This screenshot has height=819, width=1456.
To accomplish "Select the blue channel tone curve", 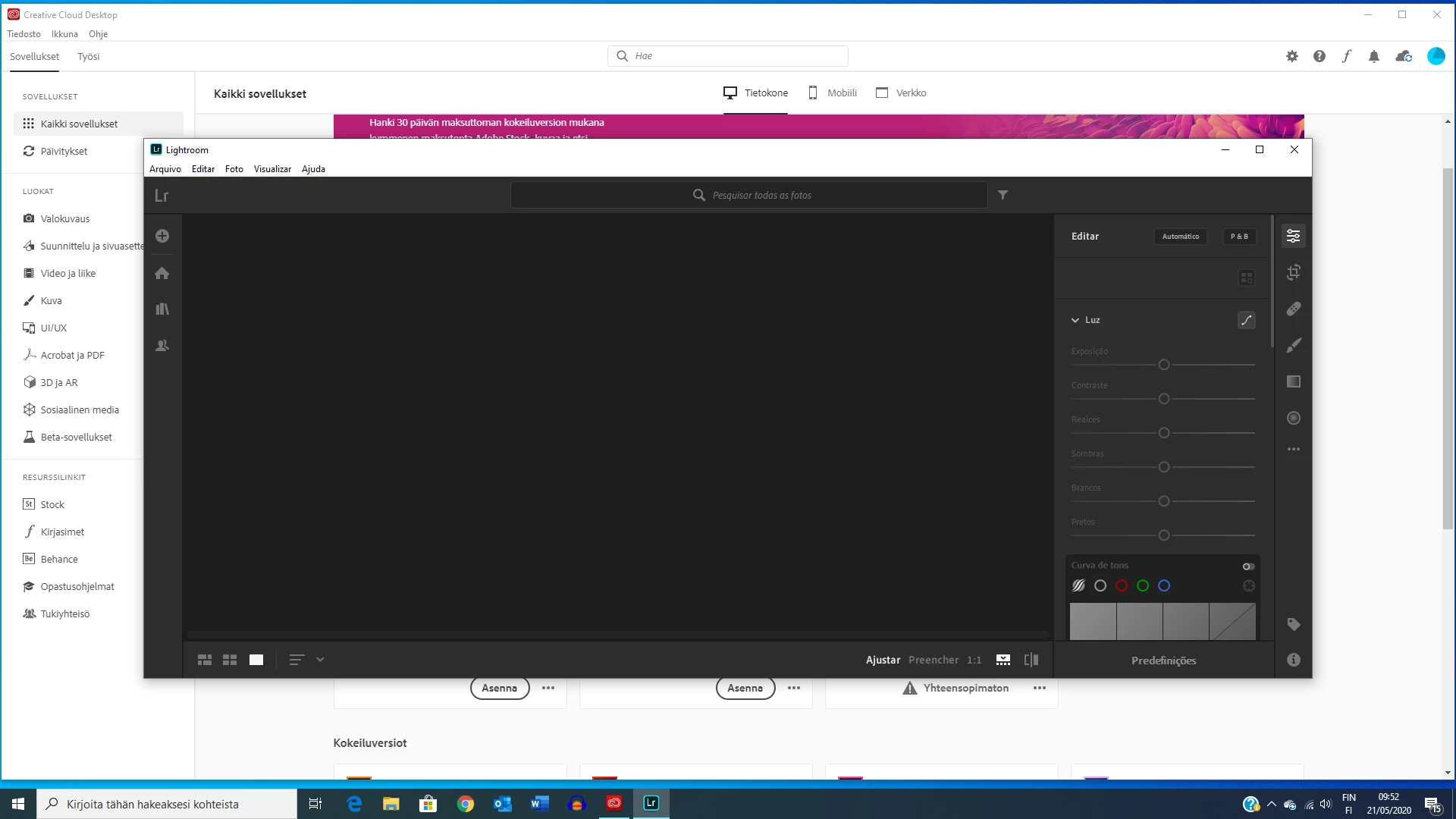I will (1164, 585).
